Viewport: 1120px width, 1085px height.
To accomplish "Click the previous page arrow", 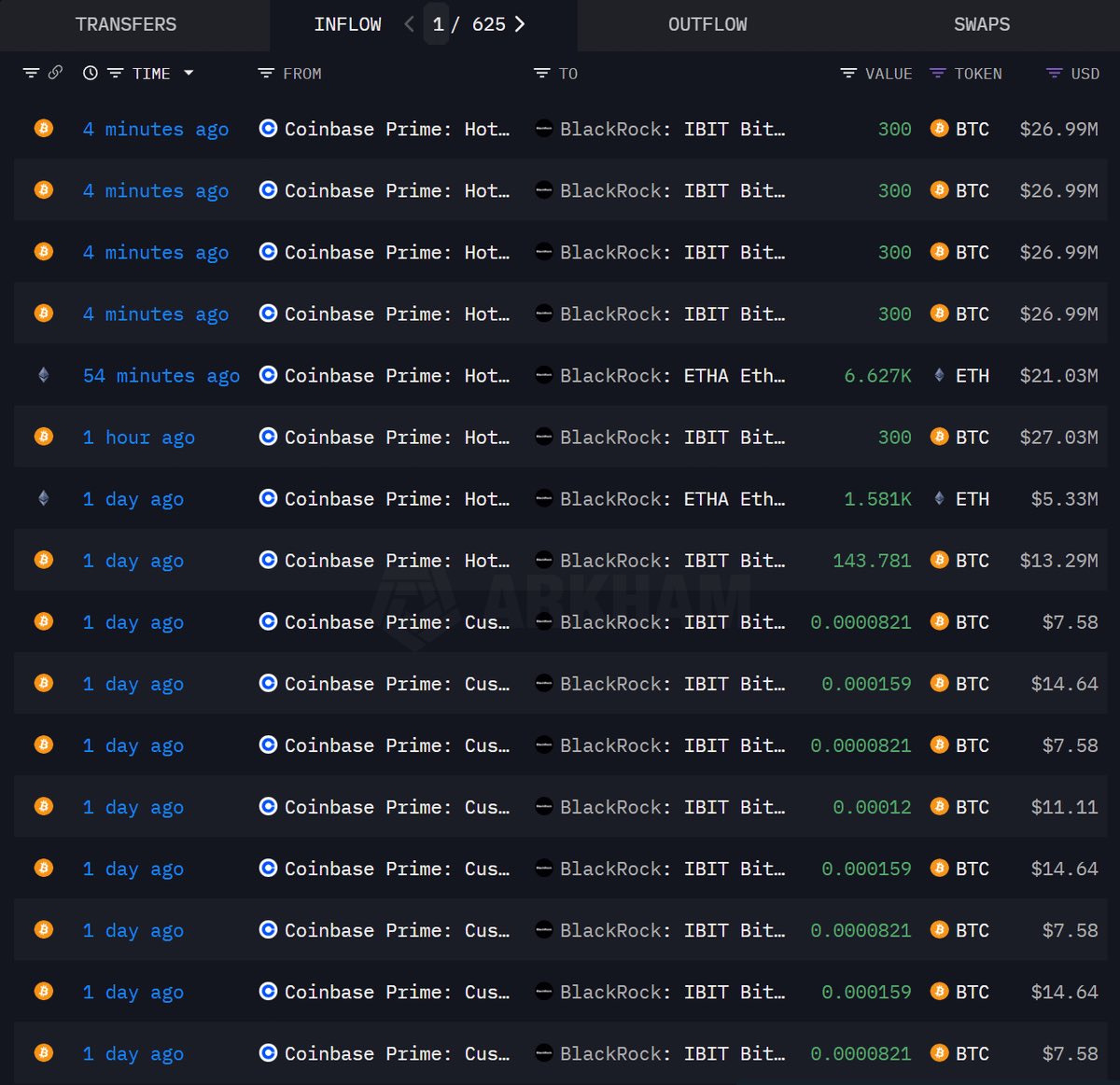I will (409, 24).
